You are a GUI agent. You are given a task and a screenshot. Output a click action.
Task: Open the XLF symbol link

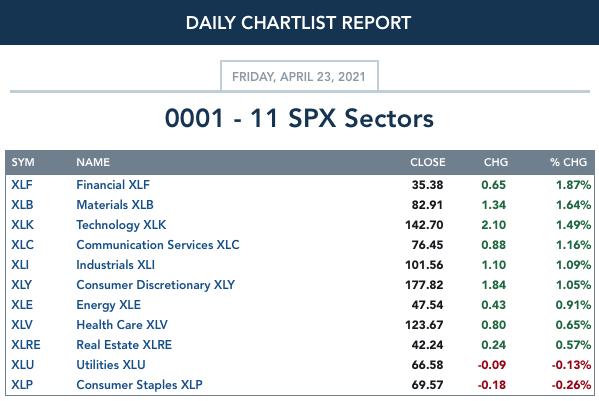click(22, 185)
